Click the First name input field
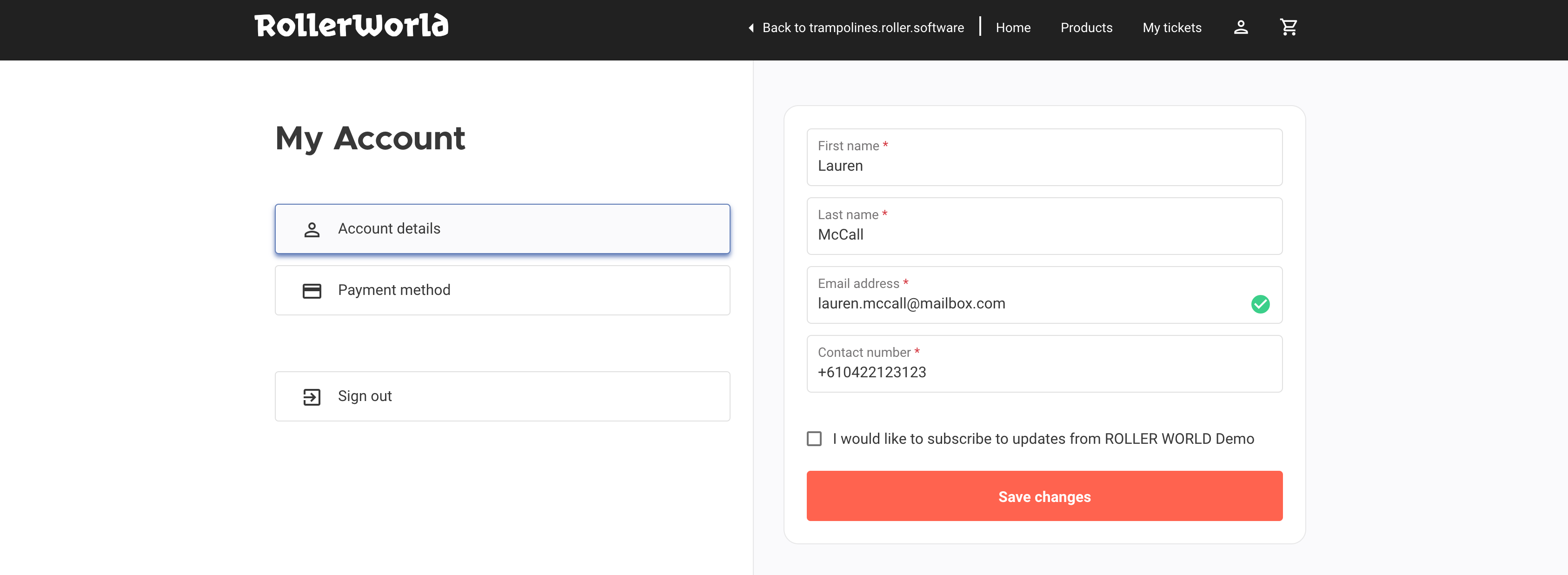Screen dimensions: 1568x575 tap(1044, 165)
